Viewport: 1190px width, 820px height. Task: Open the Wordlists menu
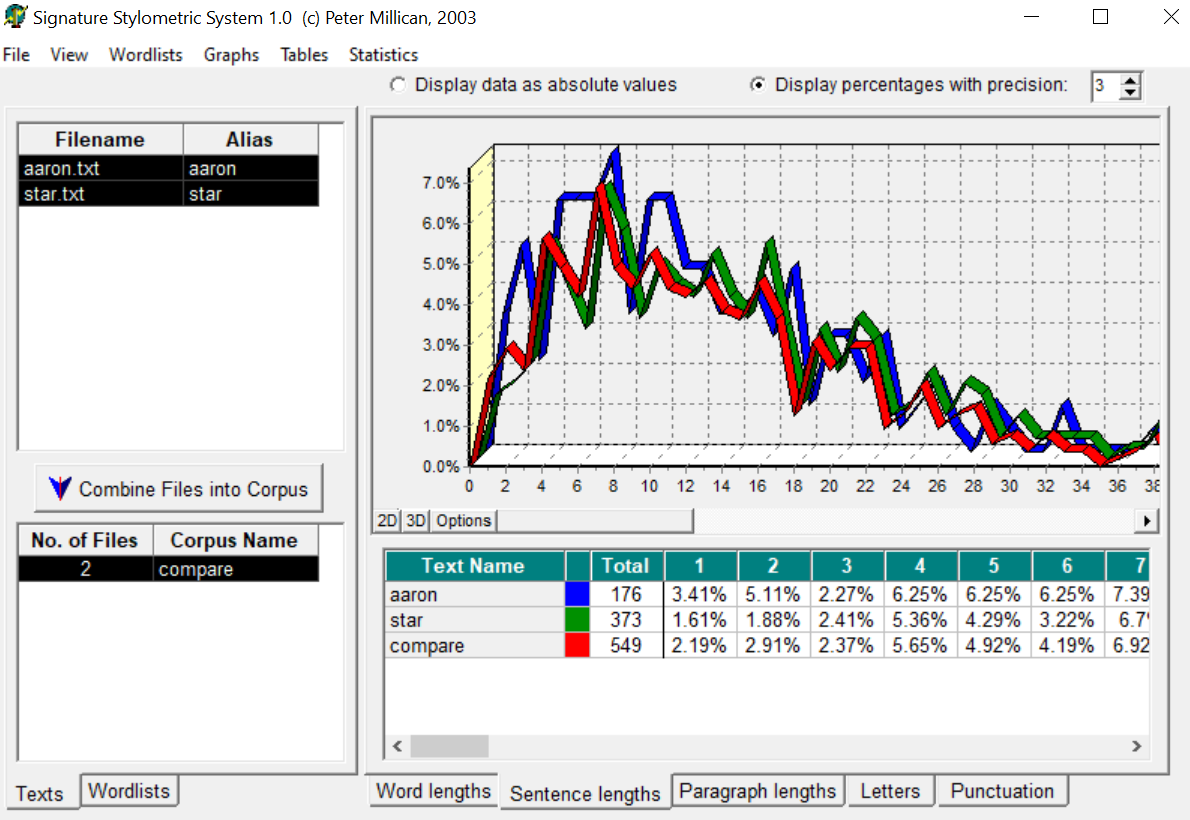point(146,55)
